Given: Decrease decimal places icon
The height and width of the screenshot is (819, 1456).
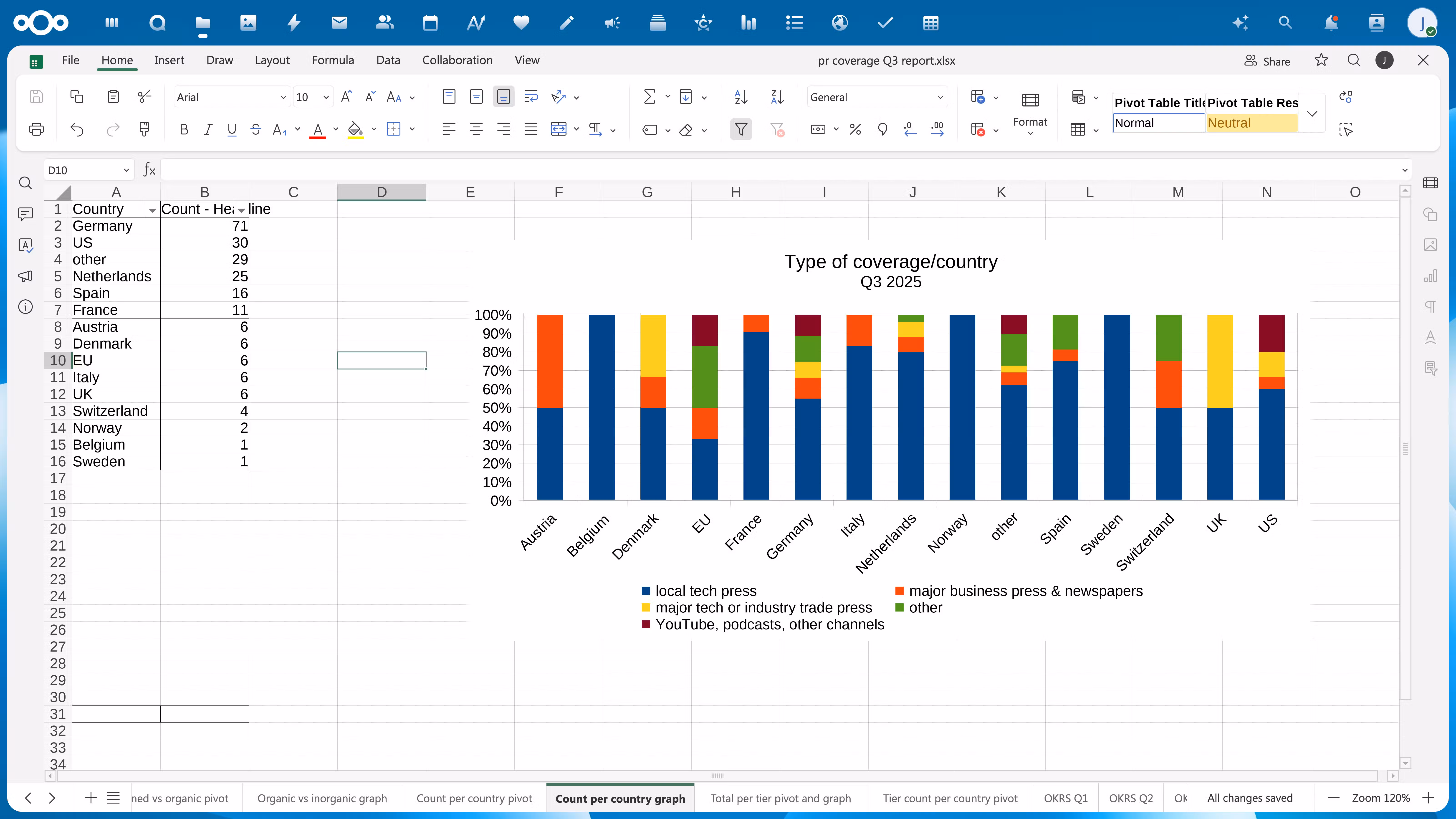Looking at the screenshot, I should (910, 129).
